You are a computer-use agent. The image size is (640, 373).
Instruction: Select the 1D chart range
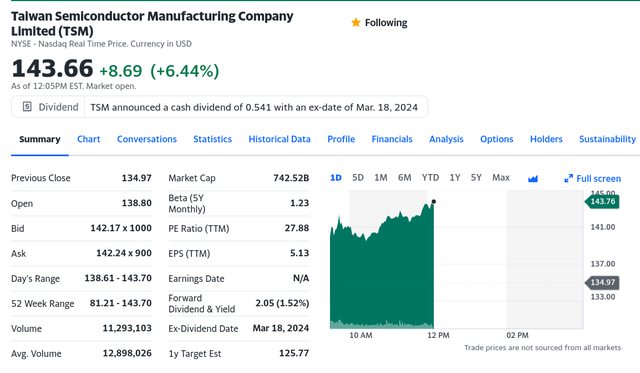pyautogui.click(x=336, y=178)
